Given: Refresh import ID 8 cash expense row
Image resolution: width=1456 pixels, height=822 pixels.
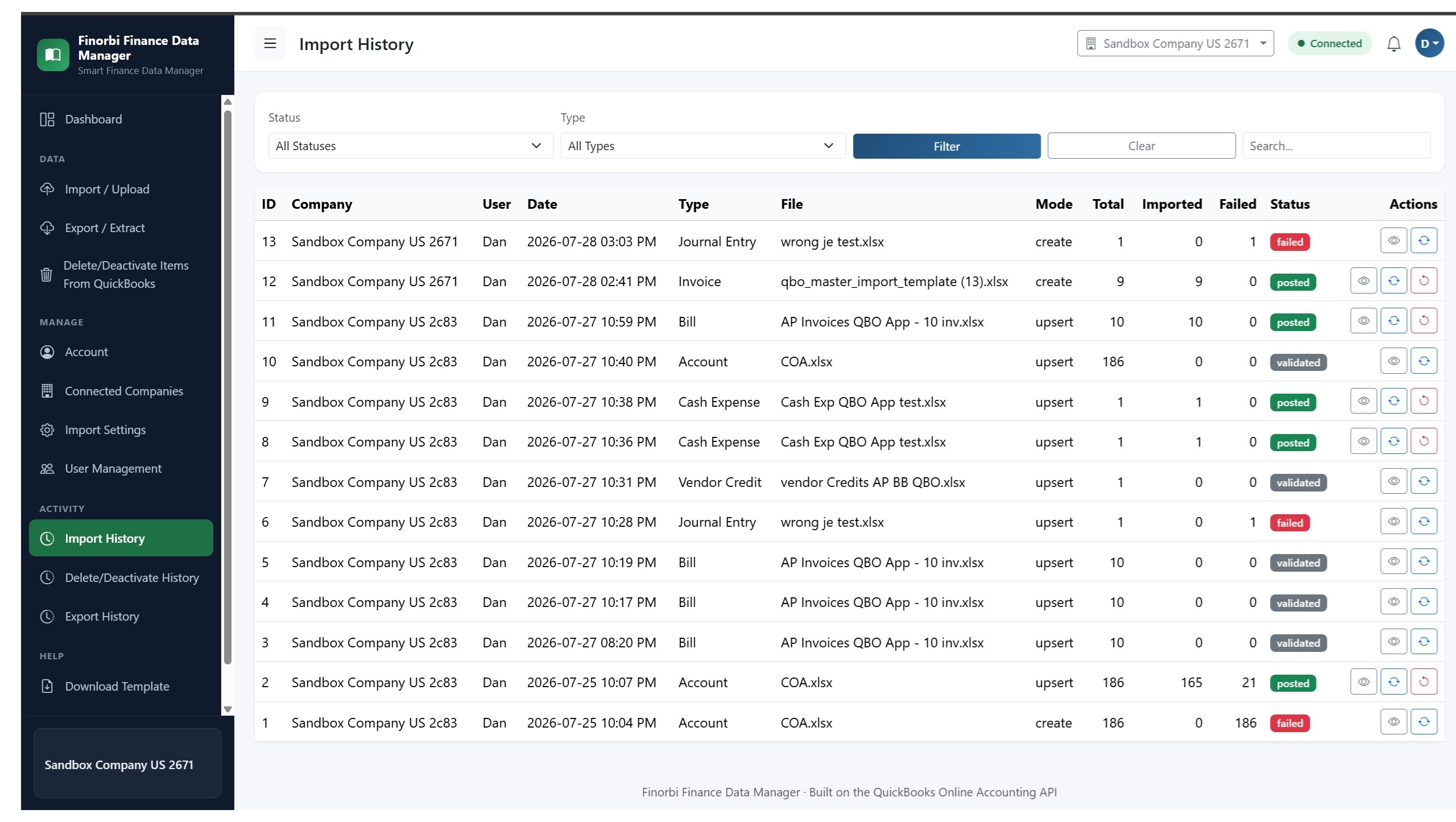Looking at the screenshot, I should point(1393,441).
